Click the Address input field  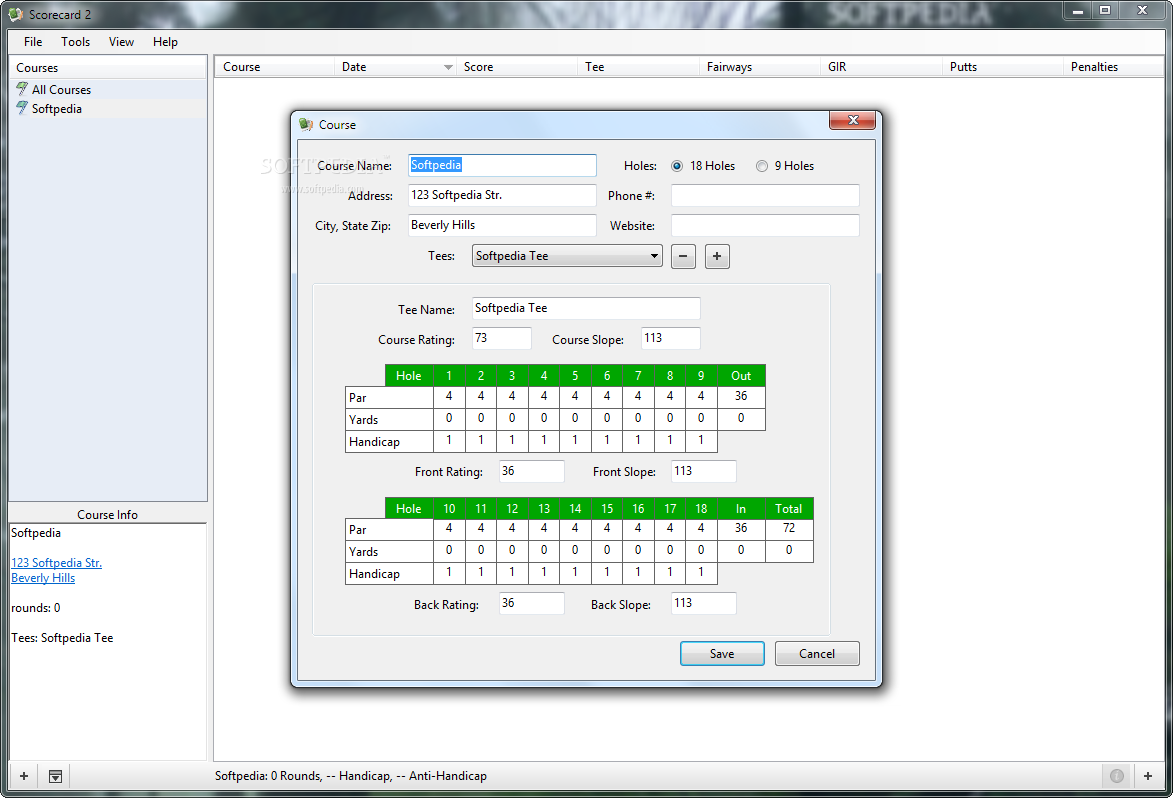tap(502, 195)
